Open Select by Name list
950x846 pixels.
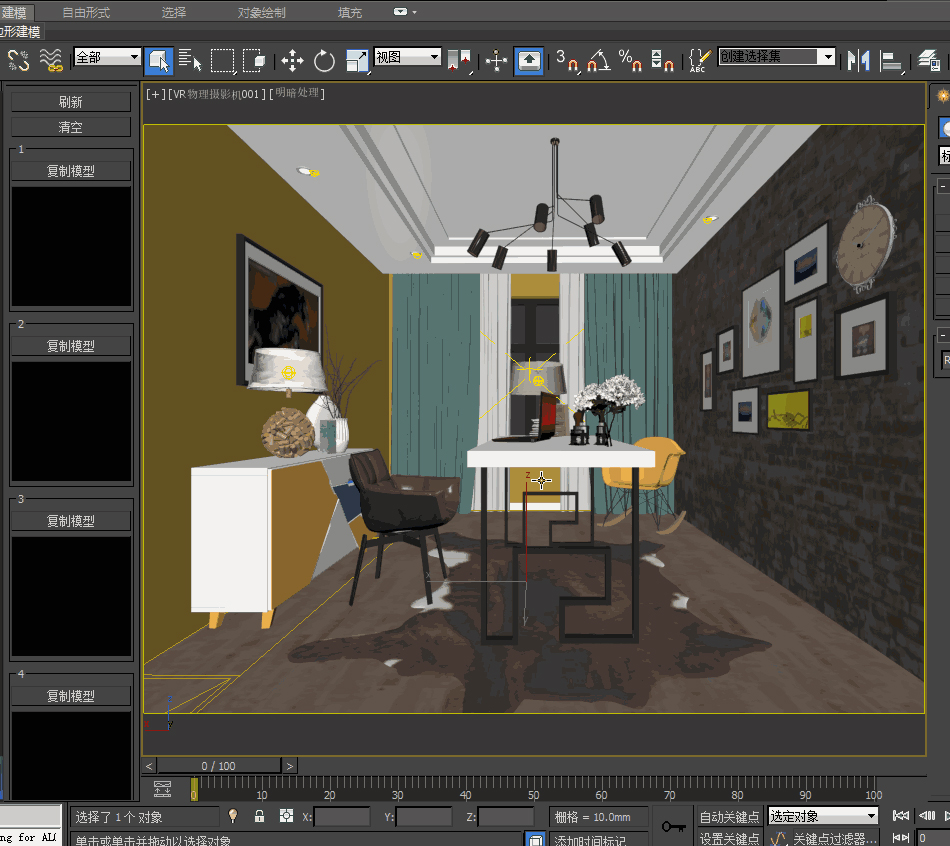tap(190, 61)
